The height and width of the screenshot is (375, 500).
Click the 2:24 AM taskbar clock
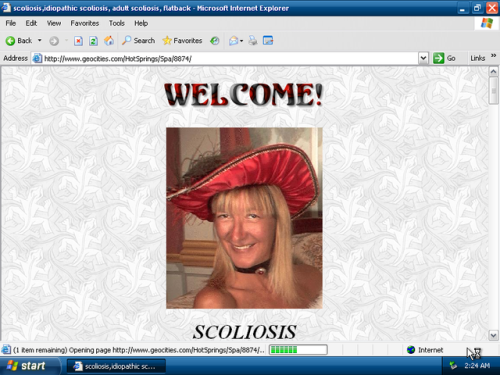coord(477,366)
